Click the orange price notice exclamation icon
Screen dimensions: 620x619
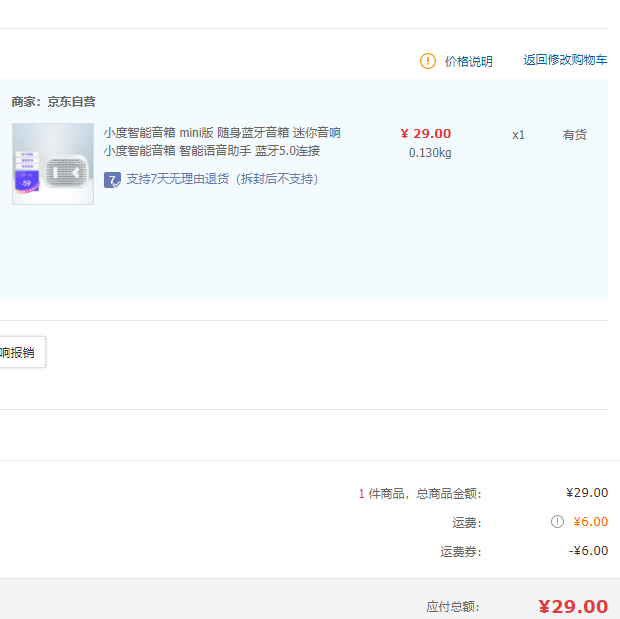[428, 61]
